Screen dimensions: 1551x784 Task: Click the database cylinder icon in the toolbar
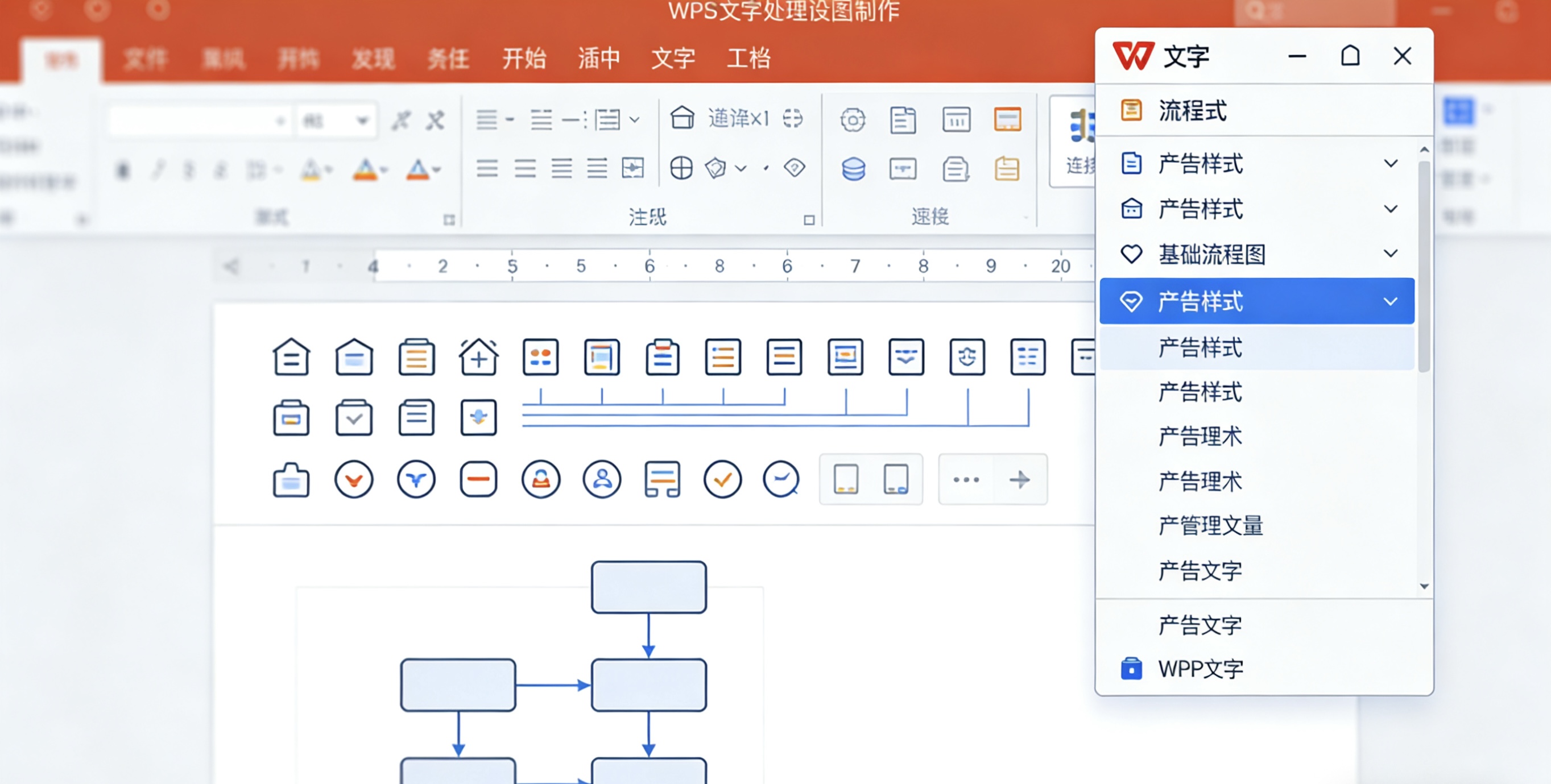click(852, 169)
